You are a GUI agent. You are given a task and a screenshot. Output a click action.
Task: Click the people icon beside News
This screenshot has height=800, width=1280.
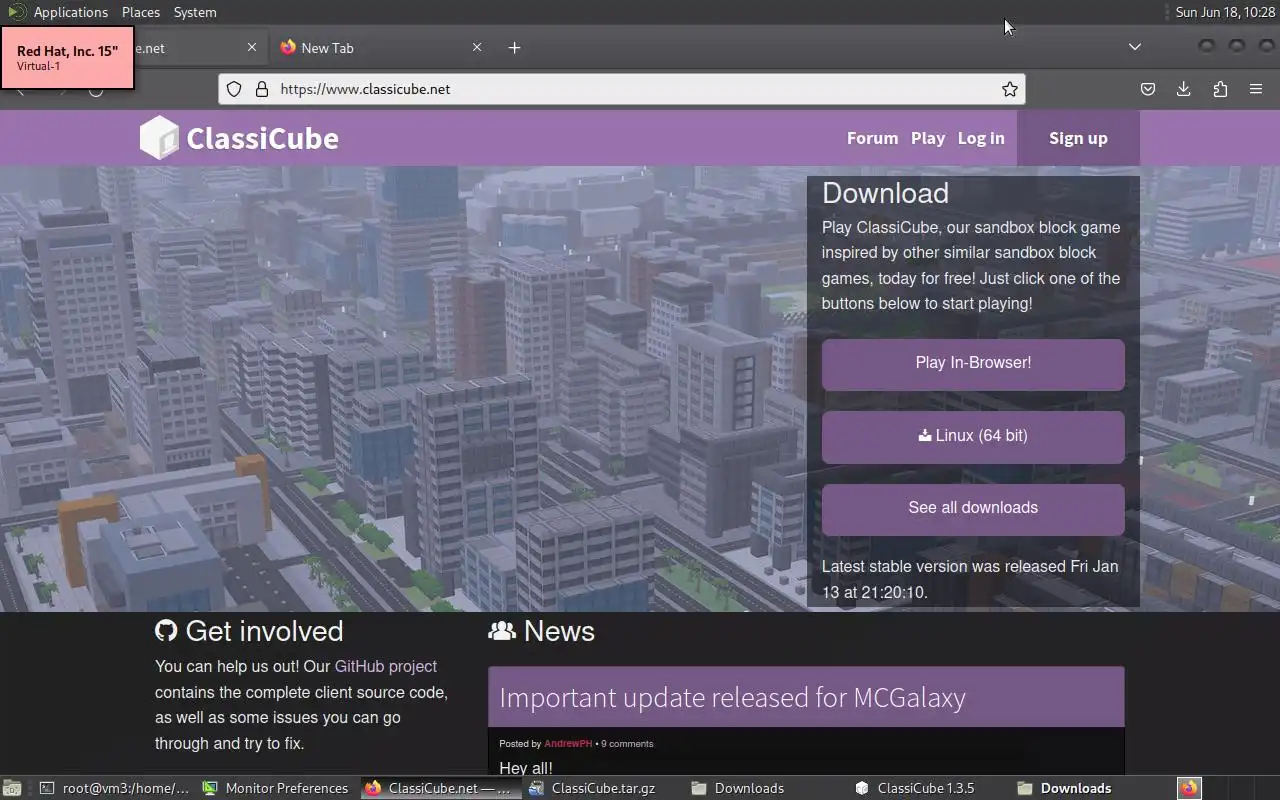[x=502, y=631]
